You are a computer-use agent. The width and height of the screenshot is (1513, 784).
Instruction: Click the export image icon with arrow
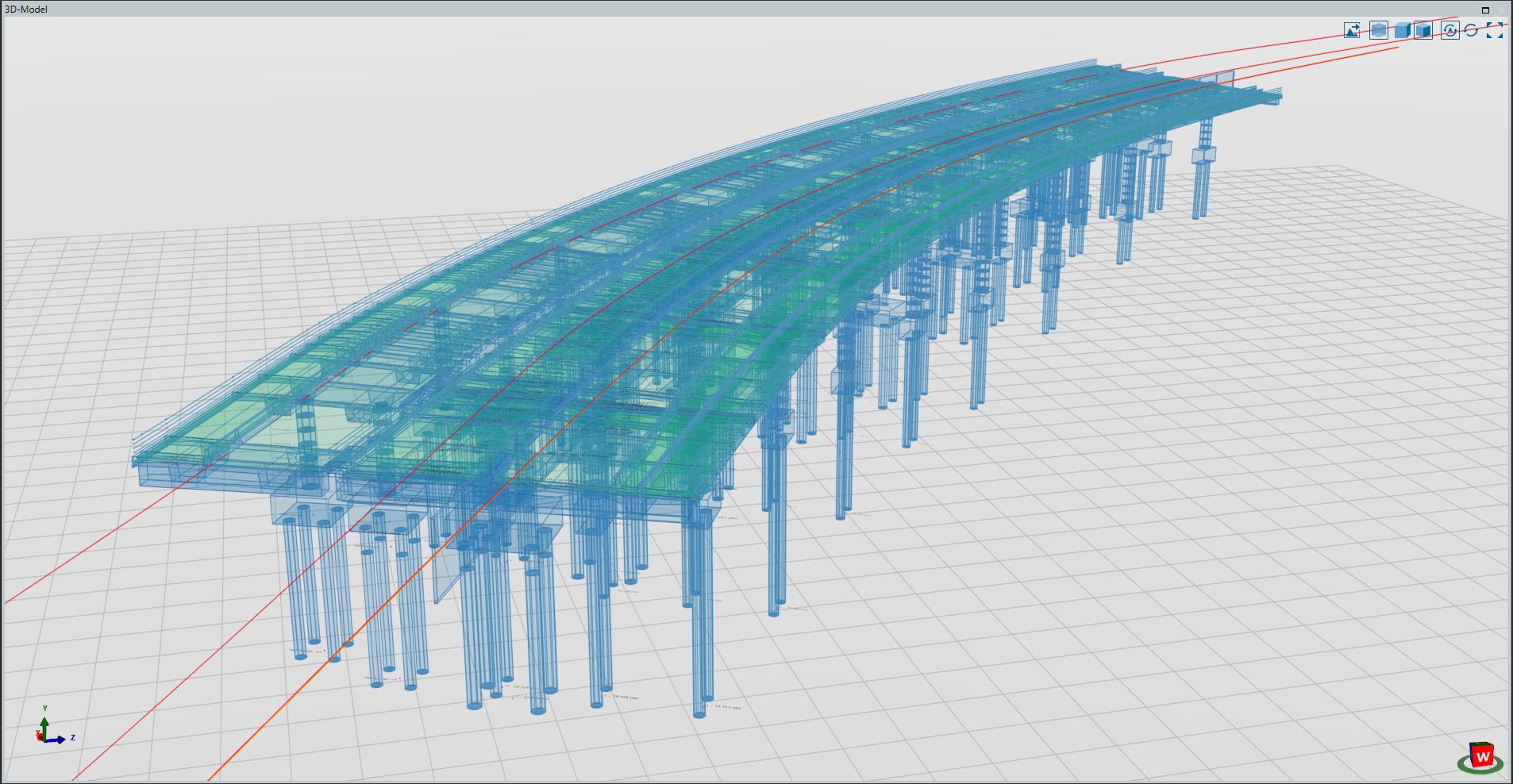click(x=1352, y=30)
